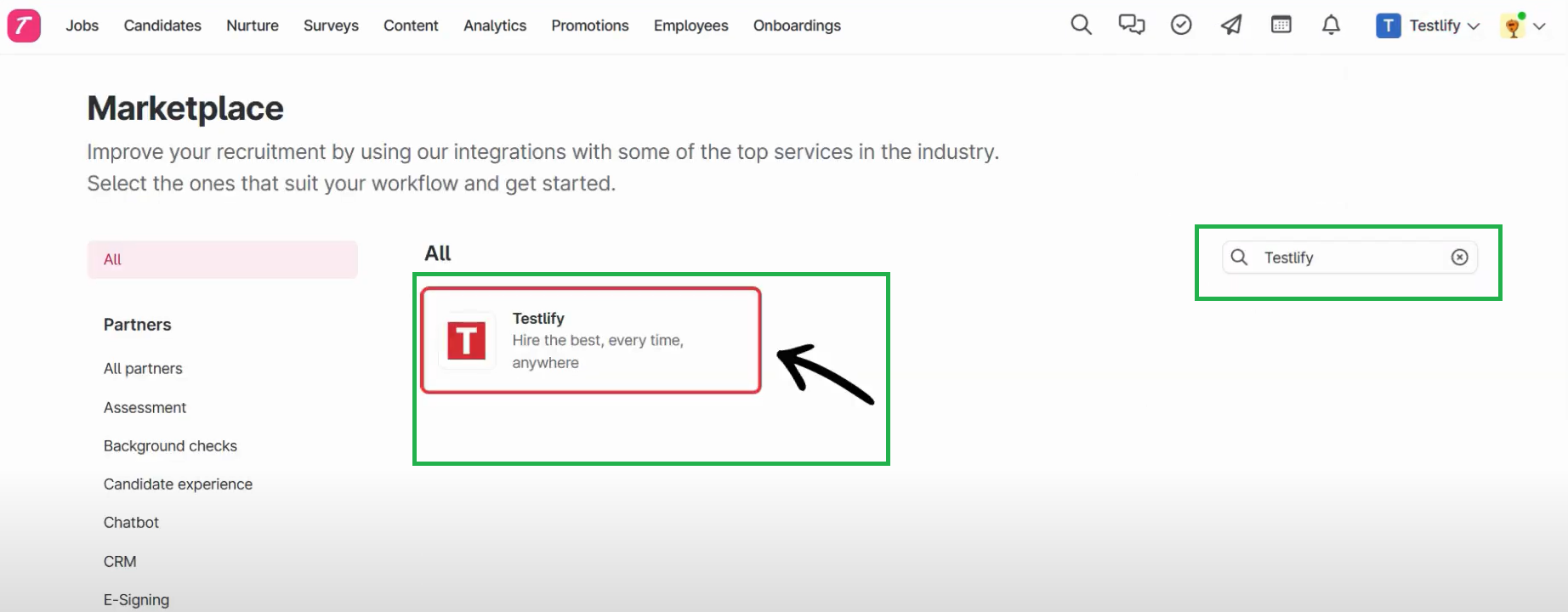Click the red T logo on the Testlify card
This screenshot has height=612, width=1568.
pos(467,341)
